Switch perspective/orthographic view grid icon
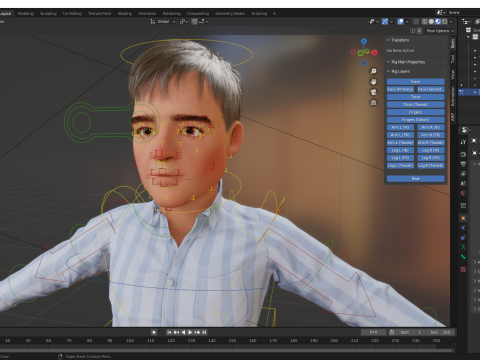The image size is (480, 360). pyautogui.click(x=374, y=102)
